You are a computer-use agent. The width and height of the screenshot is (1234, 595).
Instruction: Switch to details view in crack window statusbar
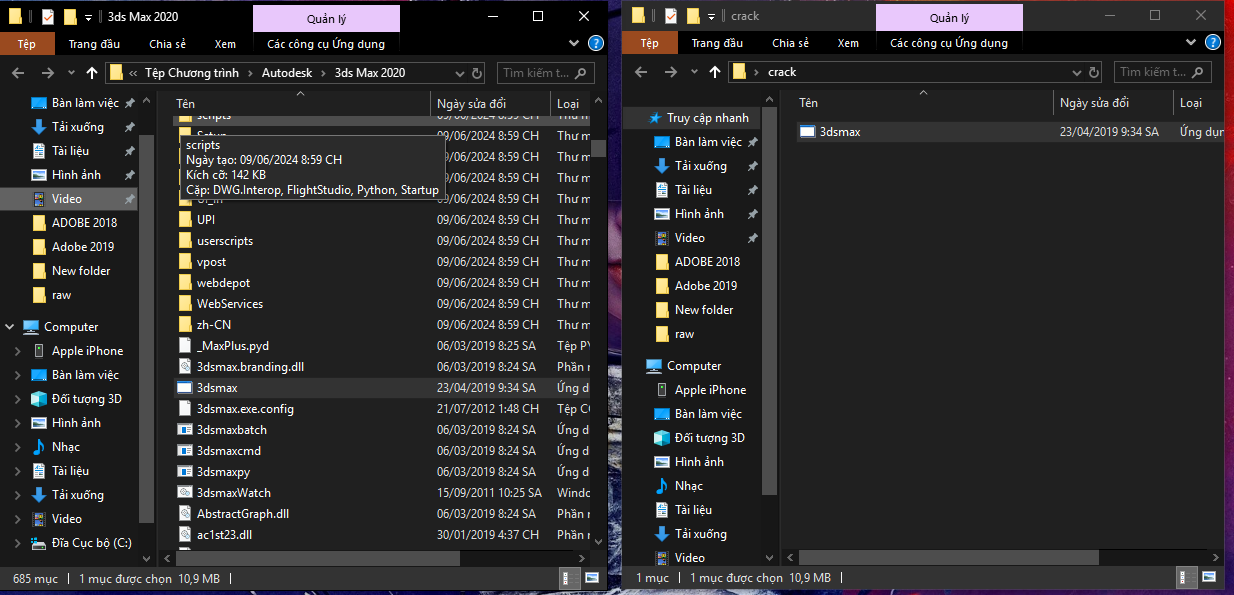pos(1186,578)
